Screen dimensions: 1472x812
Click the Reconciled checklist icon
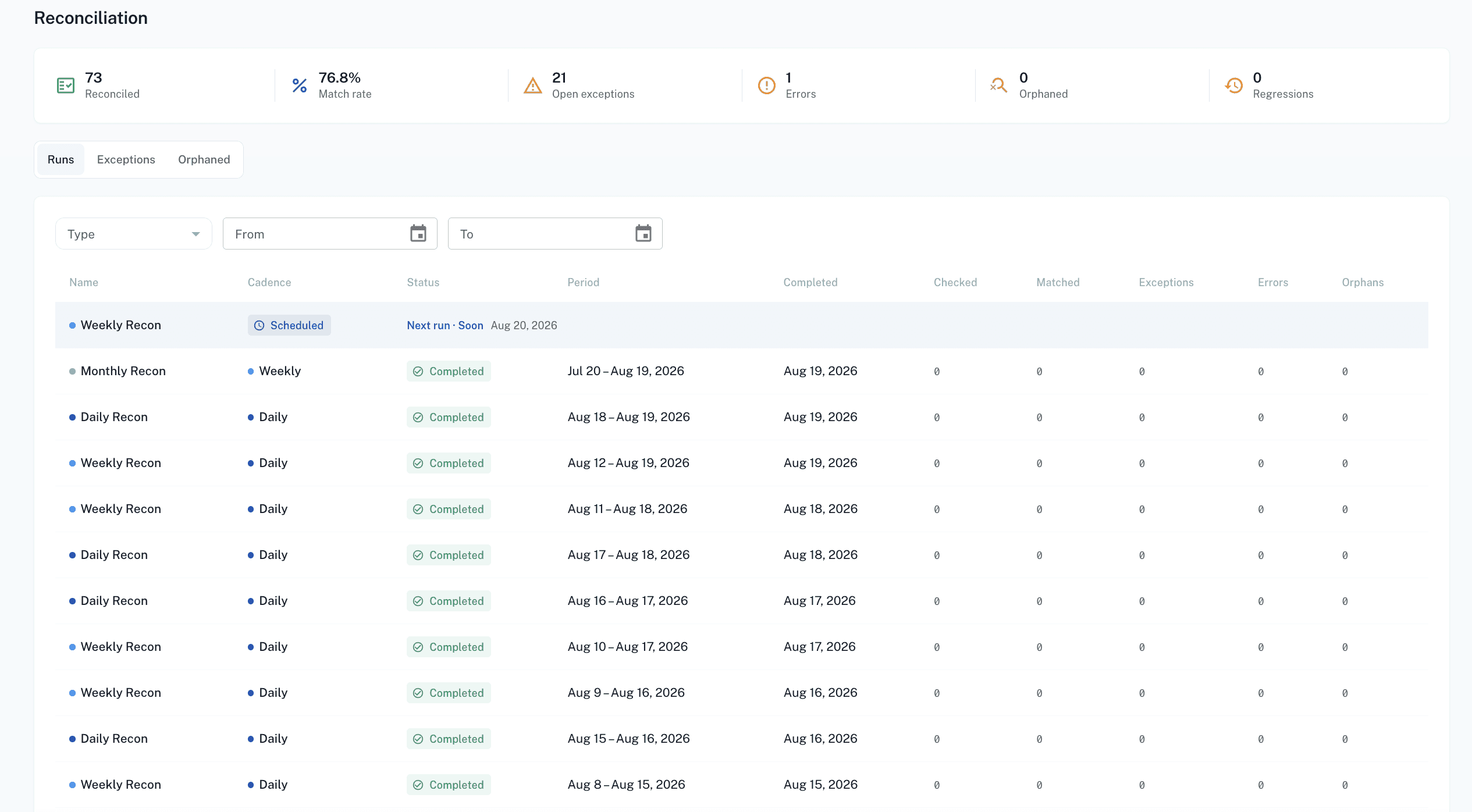click(66, 86)
